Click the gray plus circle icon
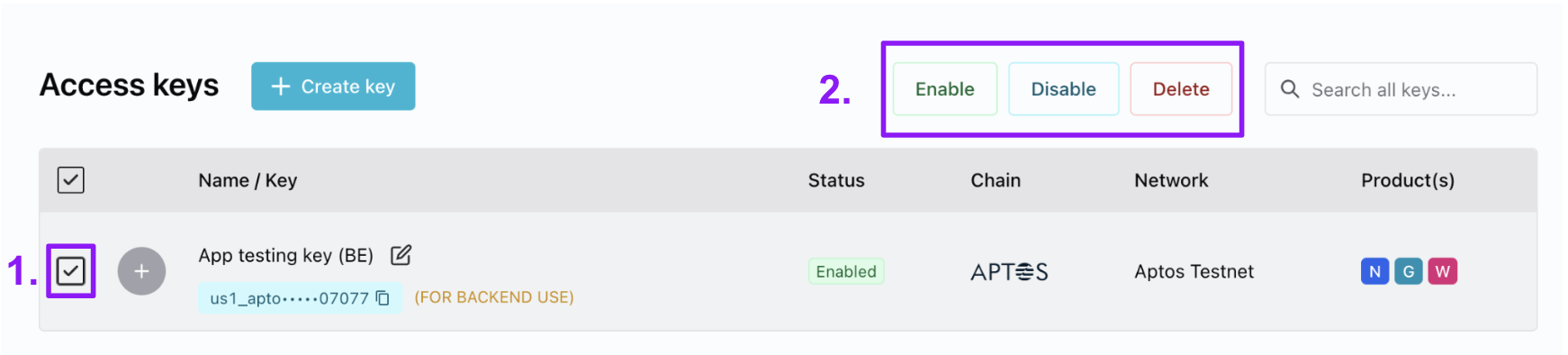The height and width of the screenshot is (355, 1568). (141, 271)
